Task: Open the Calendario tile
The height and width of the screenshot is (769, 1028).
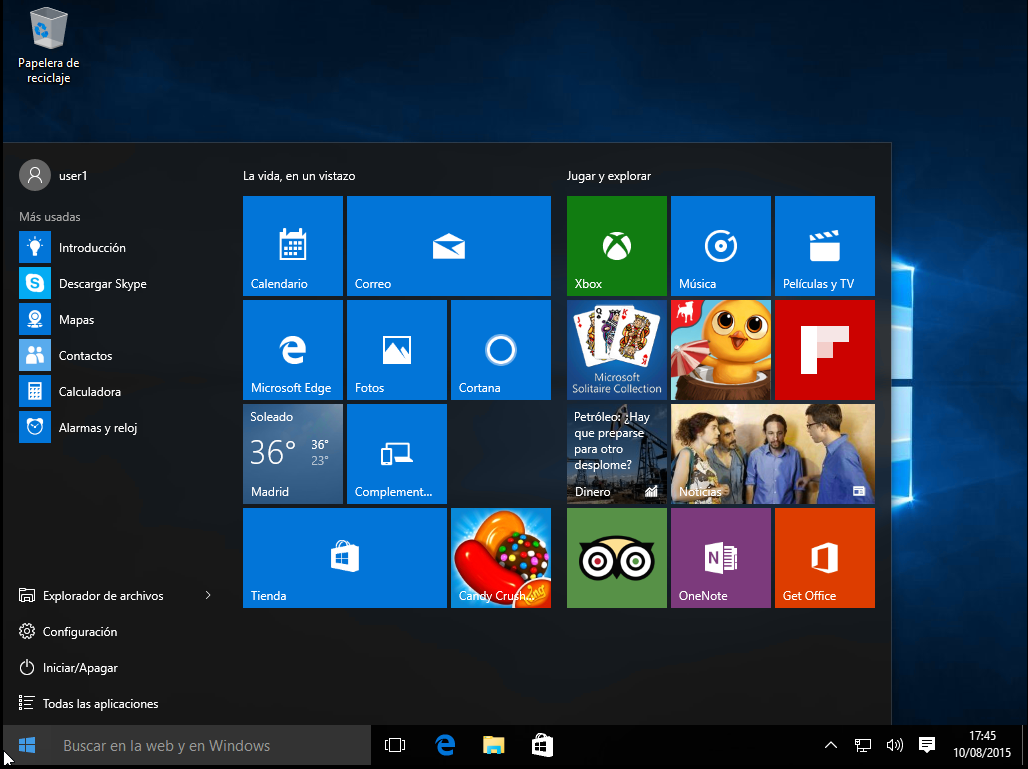Action: [292, 245]
